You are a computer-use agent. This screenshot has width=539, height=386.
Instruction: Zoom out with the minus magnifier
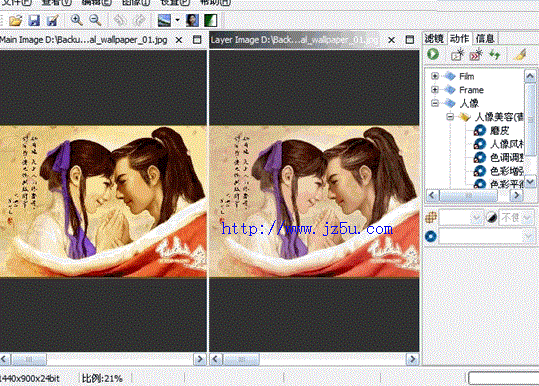pos(95,20)
